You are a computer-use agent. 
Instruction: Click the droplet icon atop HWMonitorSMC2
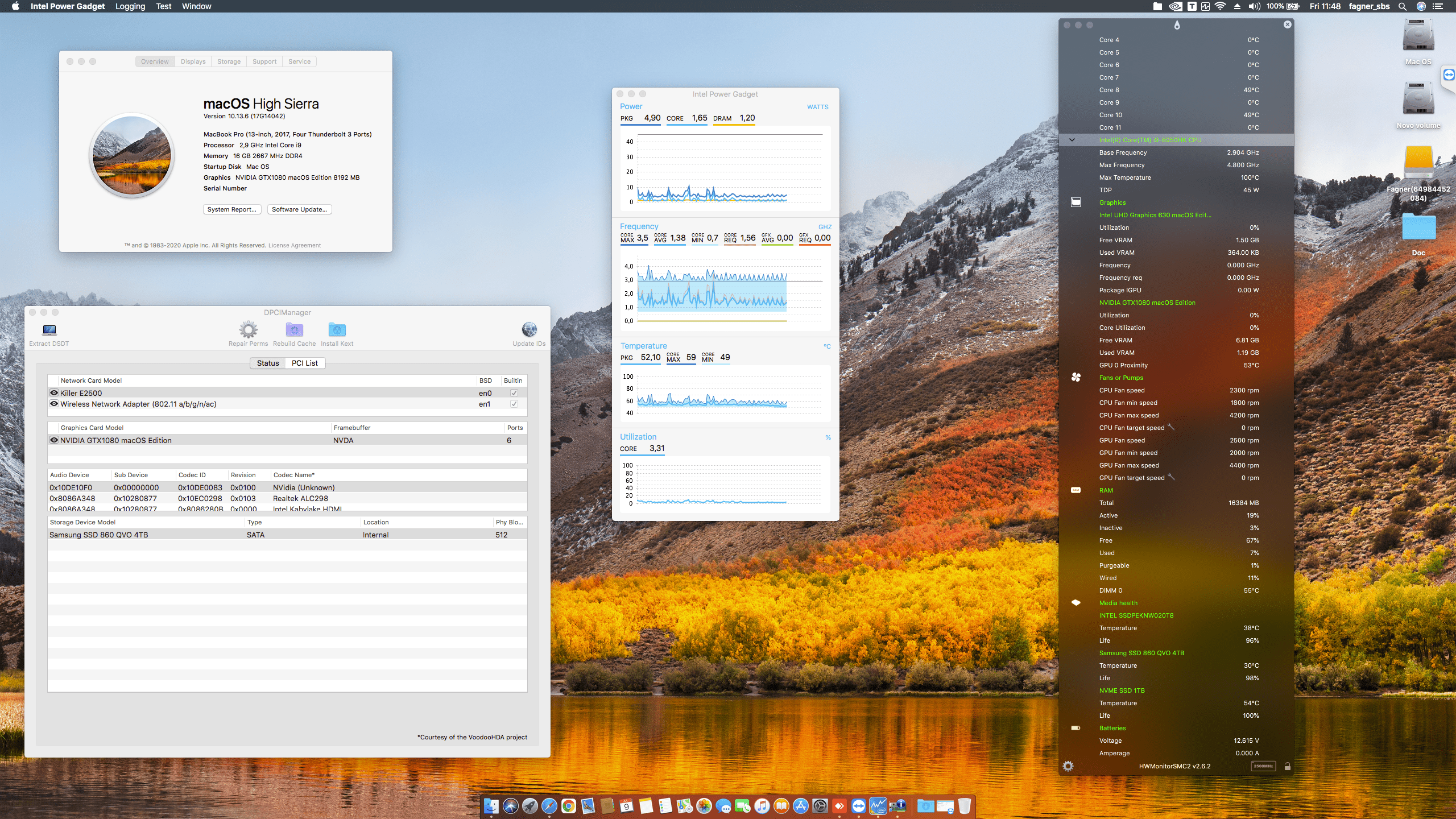[x=1177, y=25]
